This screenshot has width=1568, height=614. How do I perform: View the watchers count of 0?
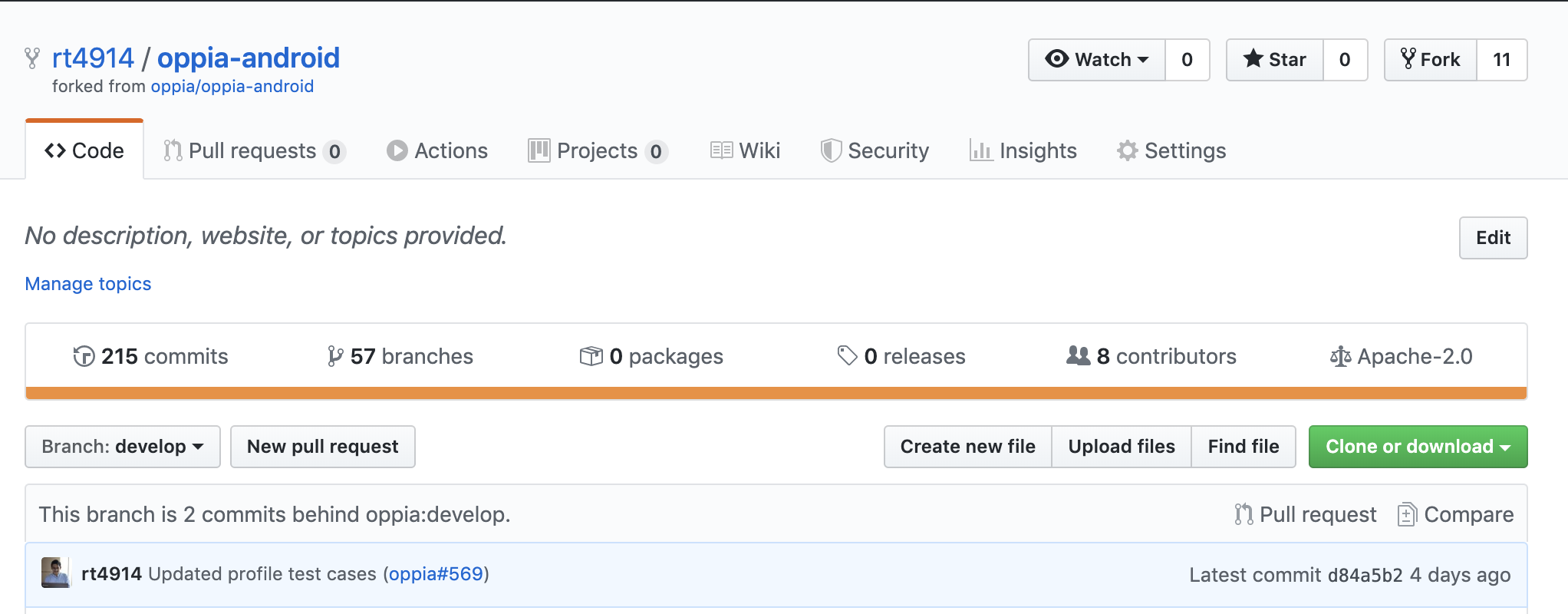point(1188,60)
